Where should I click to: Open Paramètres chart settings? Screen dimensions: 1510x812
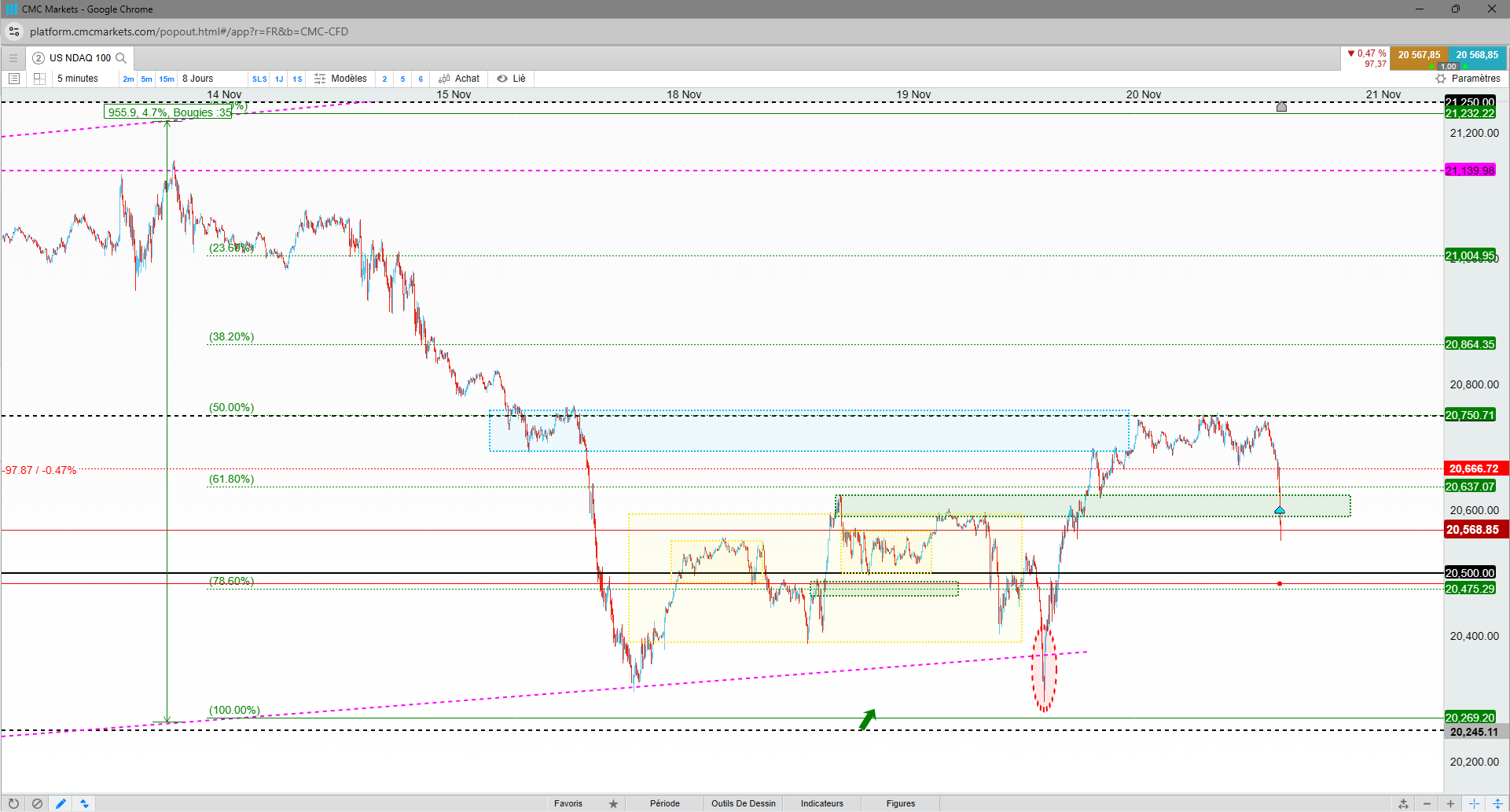pos(1468,79)
